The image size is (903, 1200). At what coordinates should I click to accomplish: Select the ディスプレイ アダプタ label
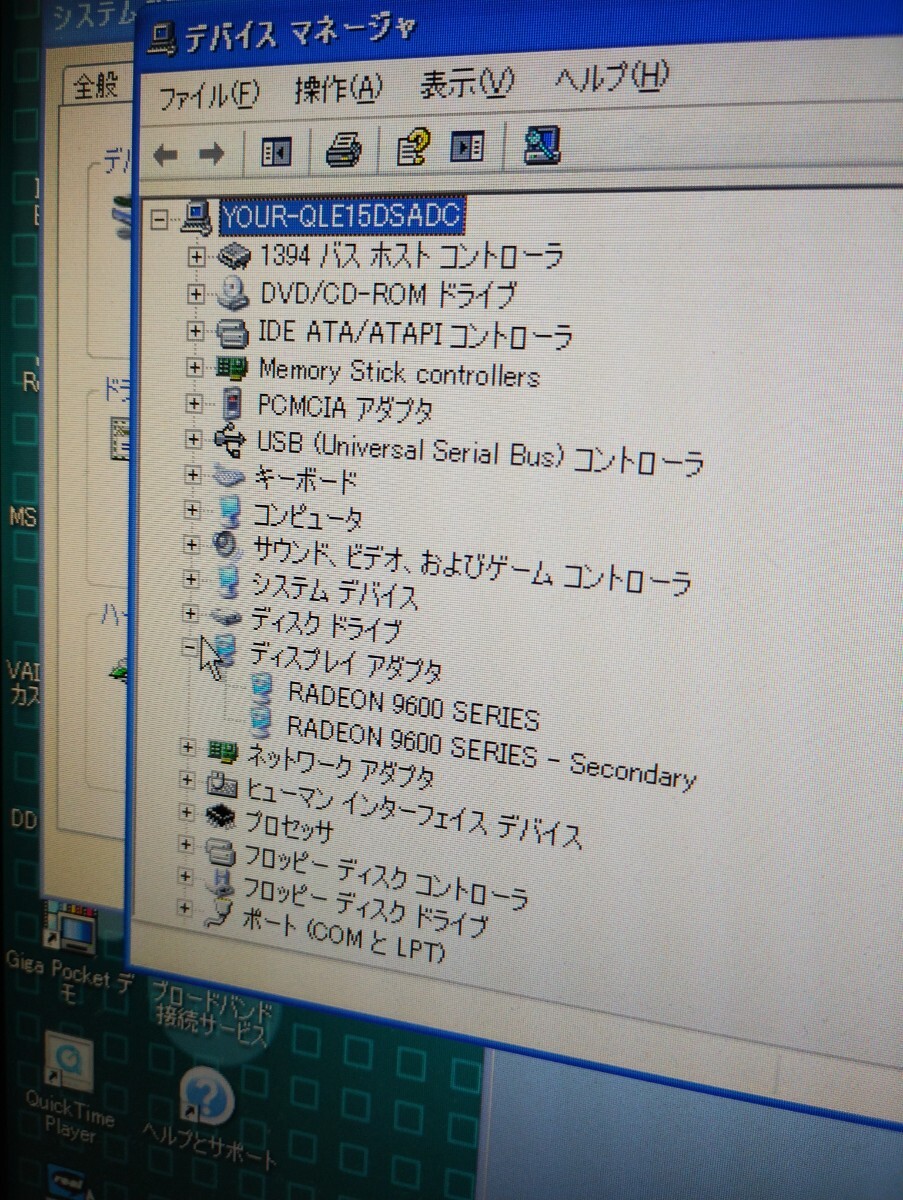[x=345, y=663]
